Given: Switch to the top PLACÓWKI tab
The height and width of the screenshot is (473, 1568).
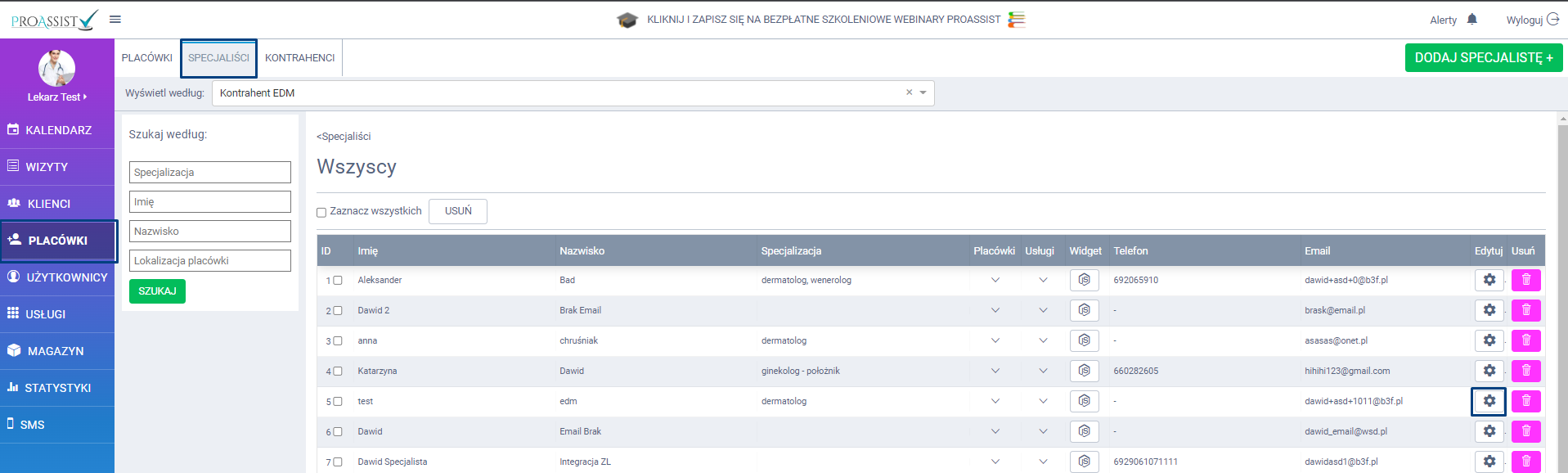Looking at the screenshot, I should pos(147,58).
